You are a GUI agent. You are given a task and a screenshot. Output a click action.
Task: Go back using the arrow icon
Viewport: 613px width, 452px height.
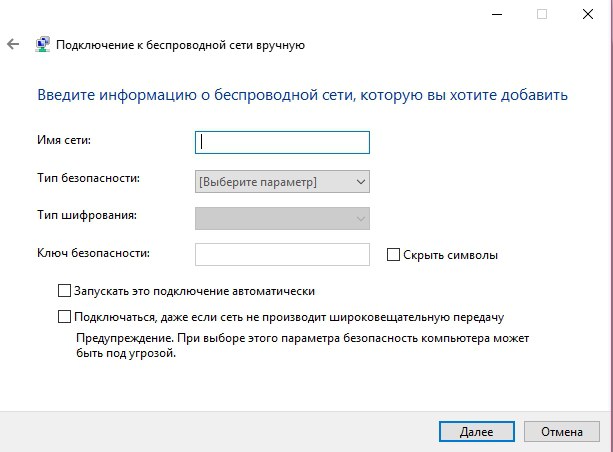coord(13,44)
